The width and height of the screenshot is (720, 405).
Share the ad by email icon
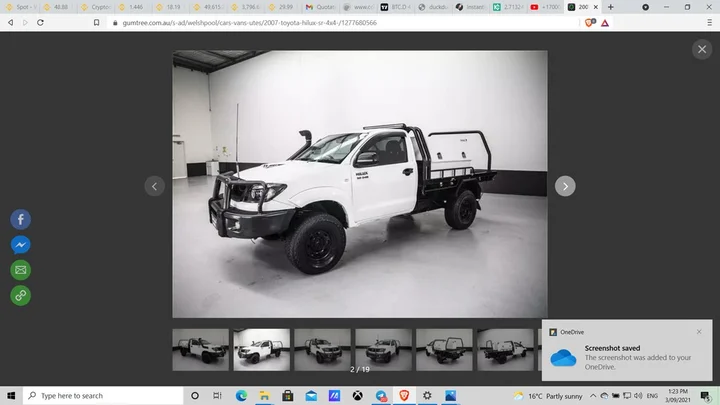coord(20,270)
